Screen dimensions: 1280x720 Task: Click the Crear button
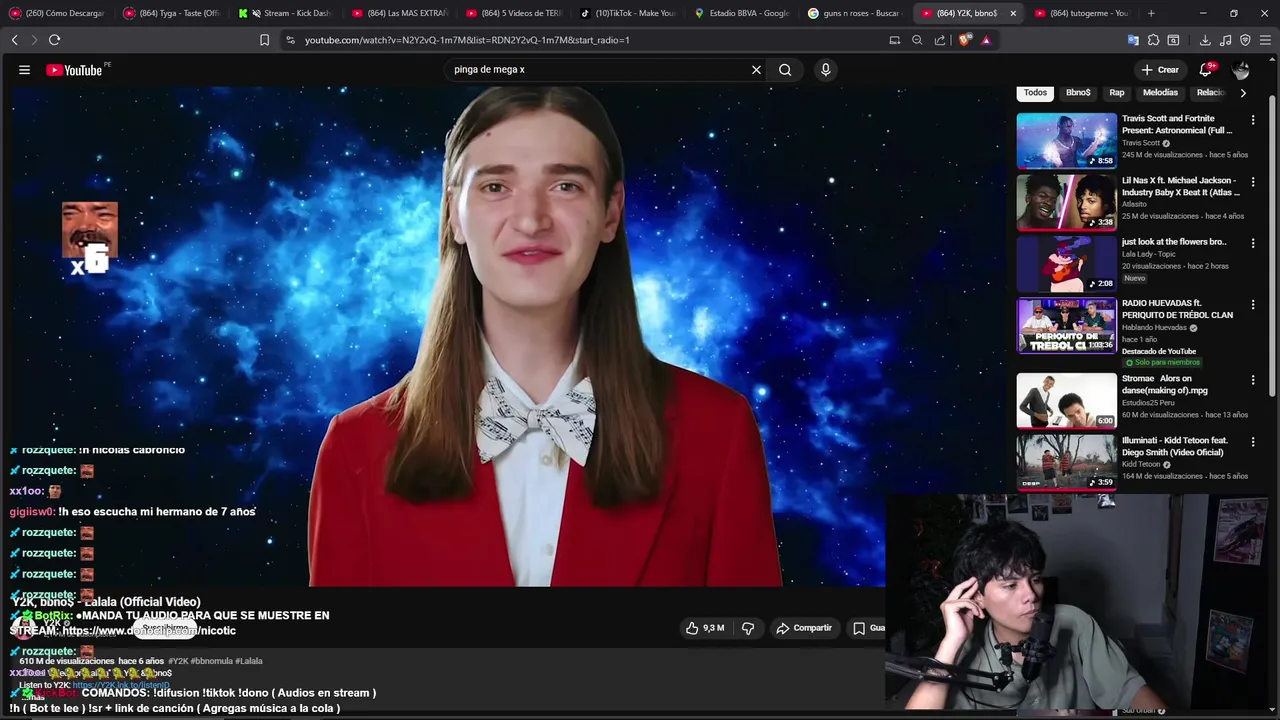click(x=1160, y=70)
